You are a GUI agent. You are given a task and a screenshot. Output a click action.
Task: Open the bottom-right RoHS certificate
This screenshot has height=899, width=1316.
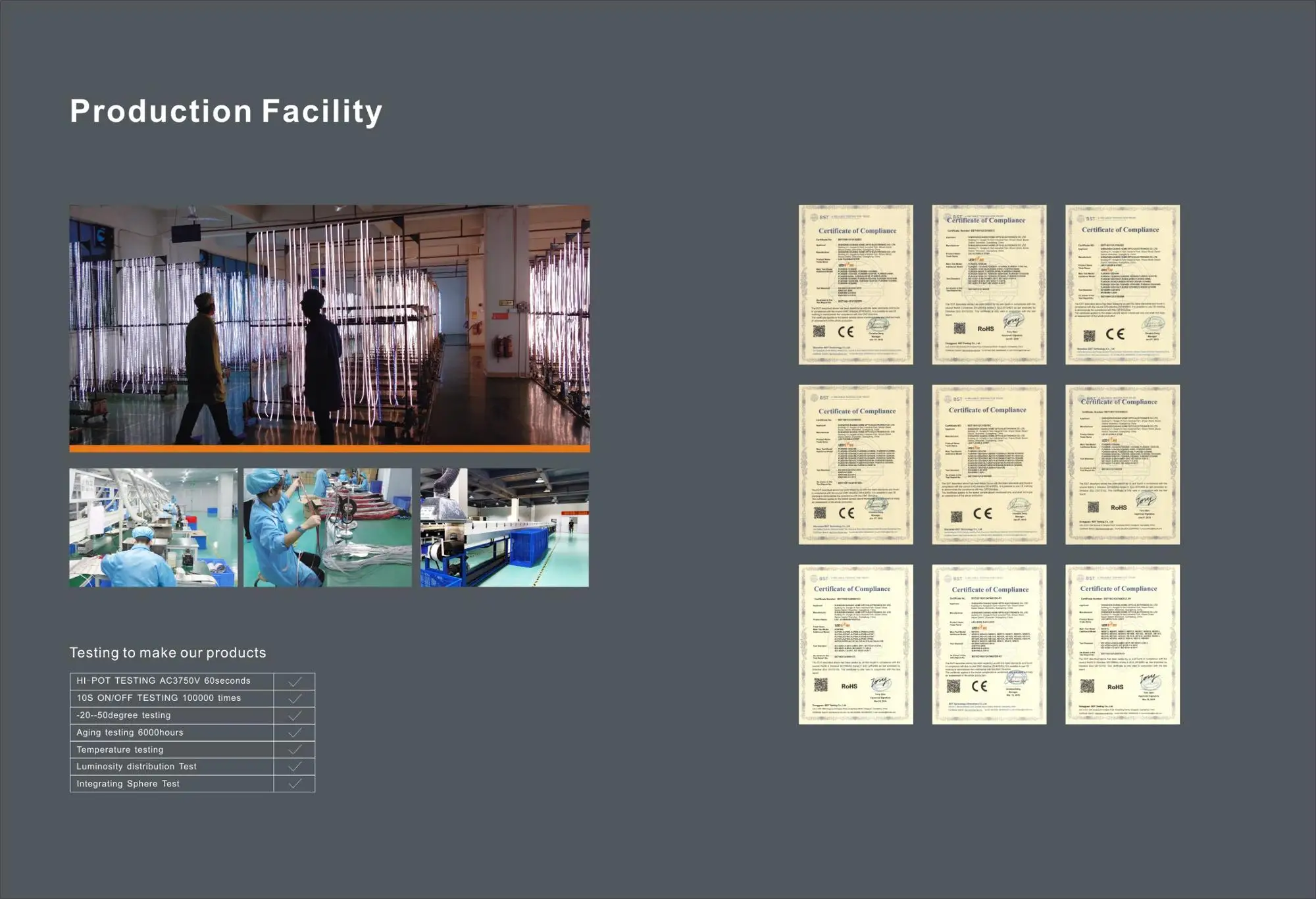click(1122, 644)
